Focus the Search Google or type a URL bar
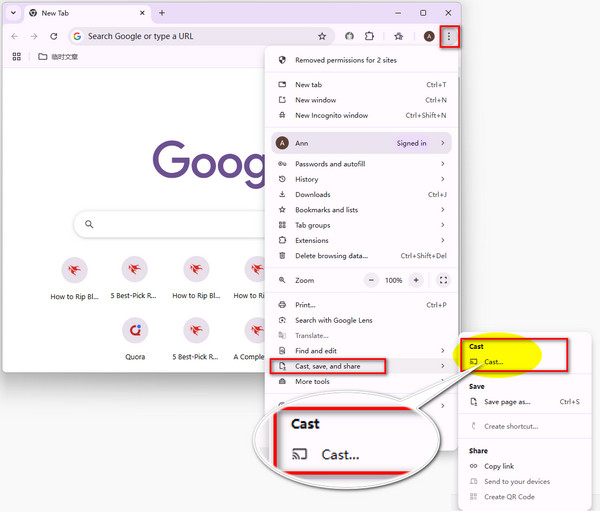The image size is (600, 512). tap(201, 36)
